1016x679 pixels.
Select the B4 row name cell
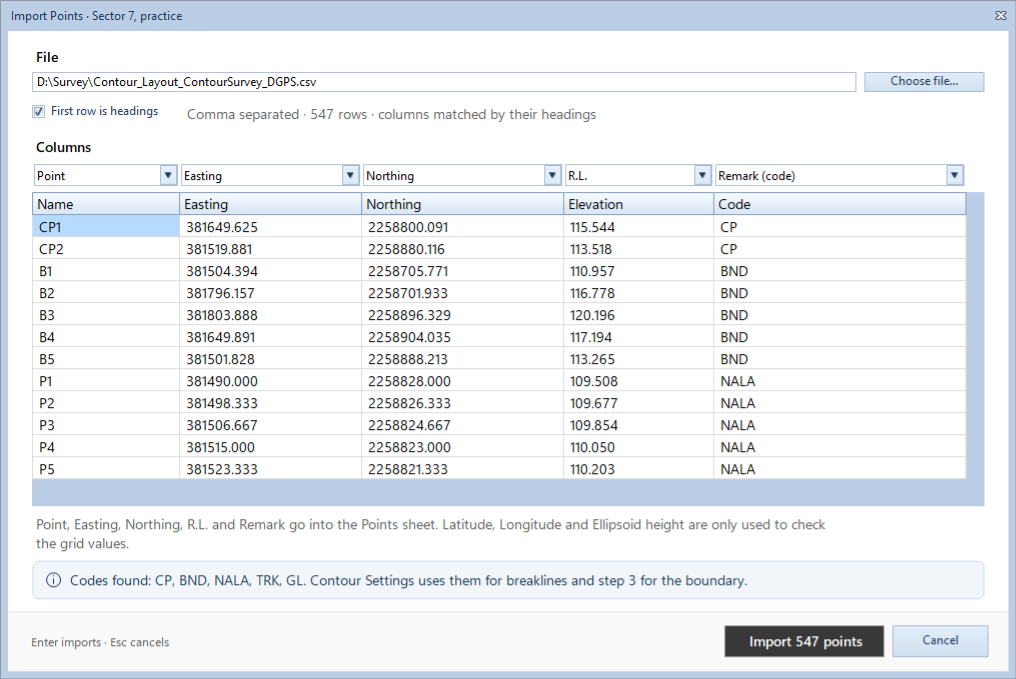[106, 337]
